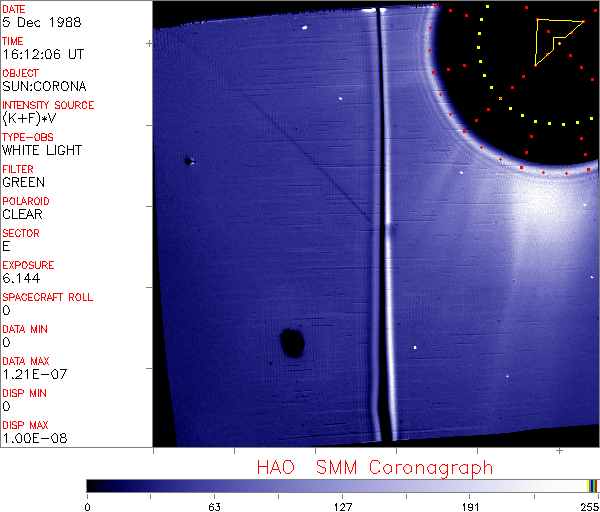Click the FILTER label
This screenshot has width=600, height=512.
point(18,169)
